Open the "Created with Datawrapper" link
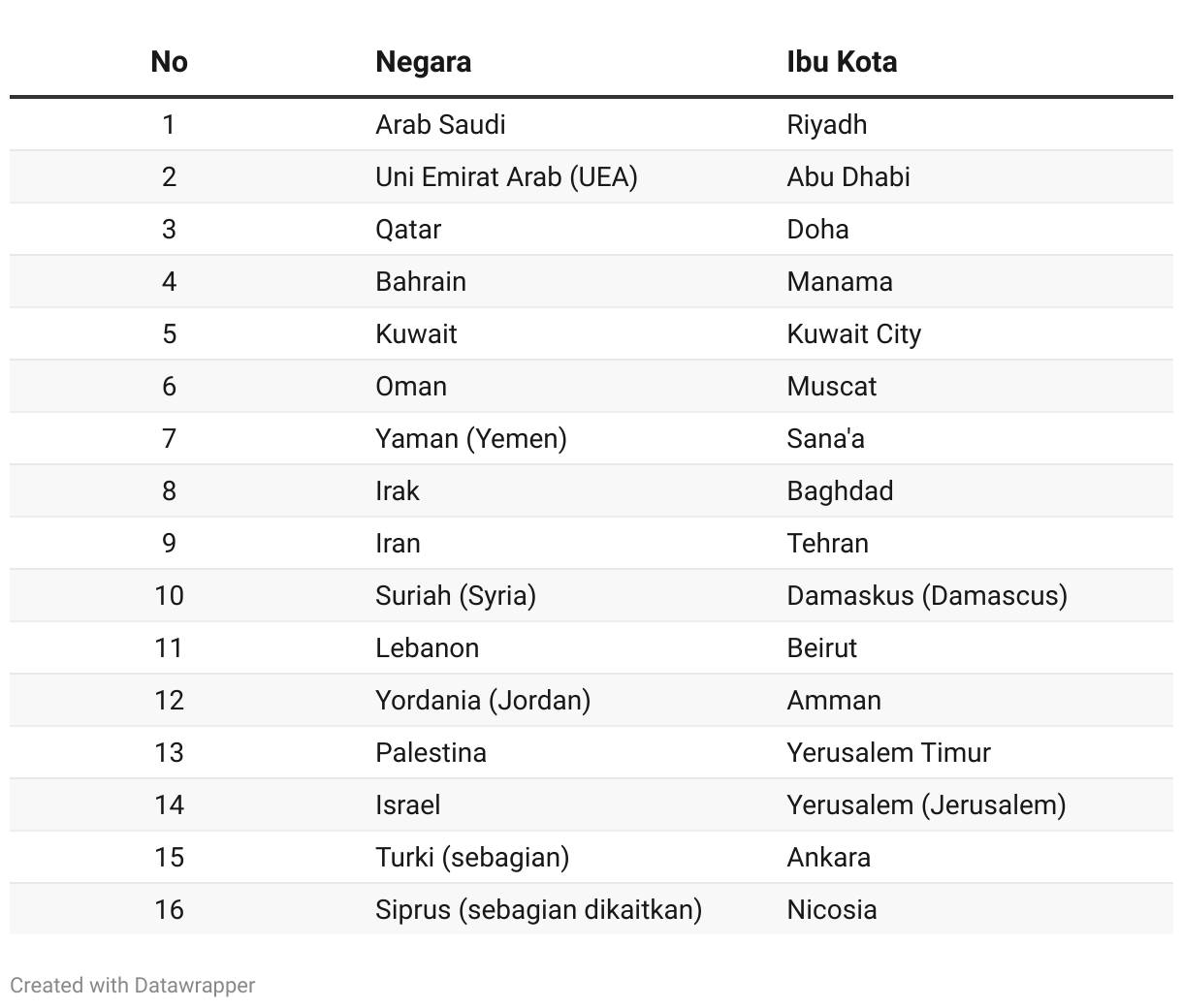Screen dimensions: 1183x1008 click(x=133, y=986)
